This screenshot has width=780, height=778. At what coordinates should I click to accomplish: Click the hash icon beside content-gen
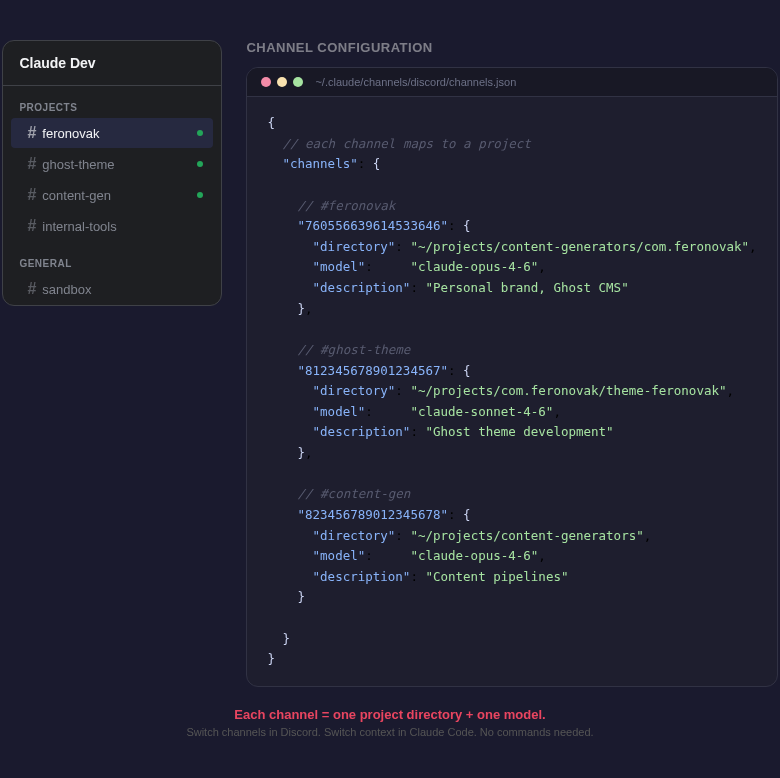(32, 194)
